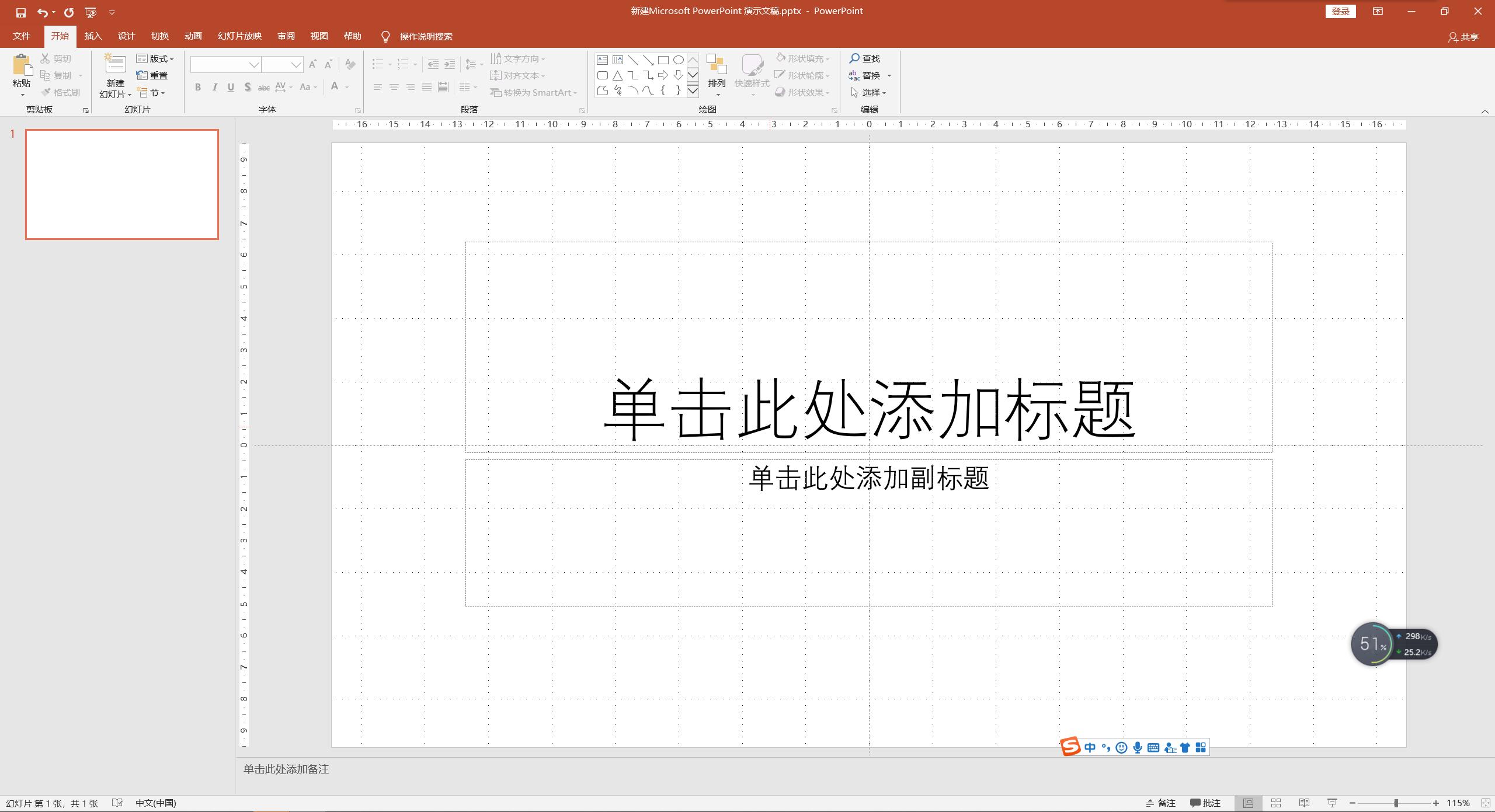Click the Replace icon
1495x812 pixels.
click(x=853, y=75)
